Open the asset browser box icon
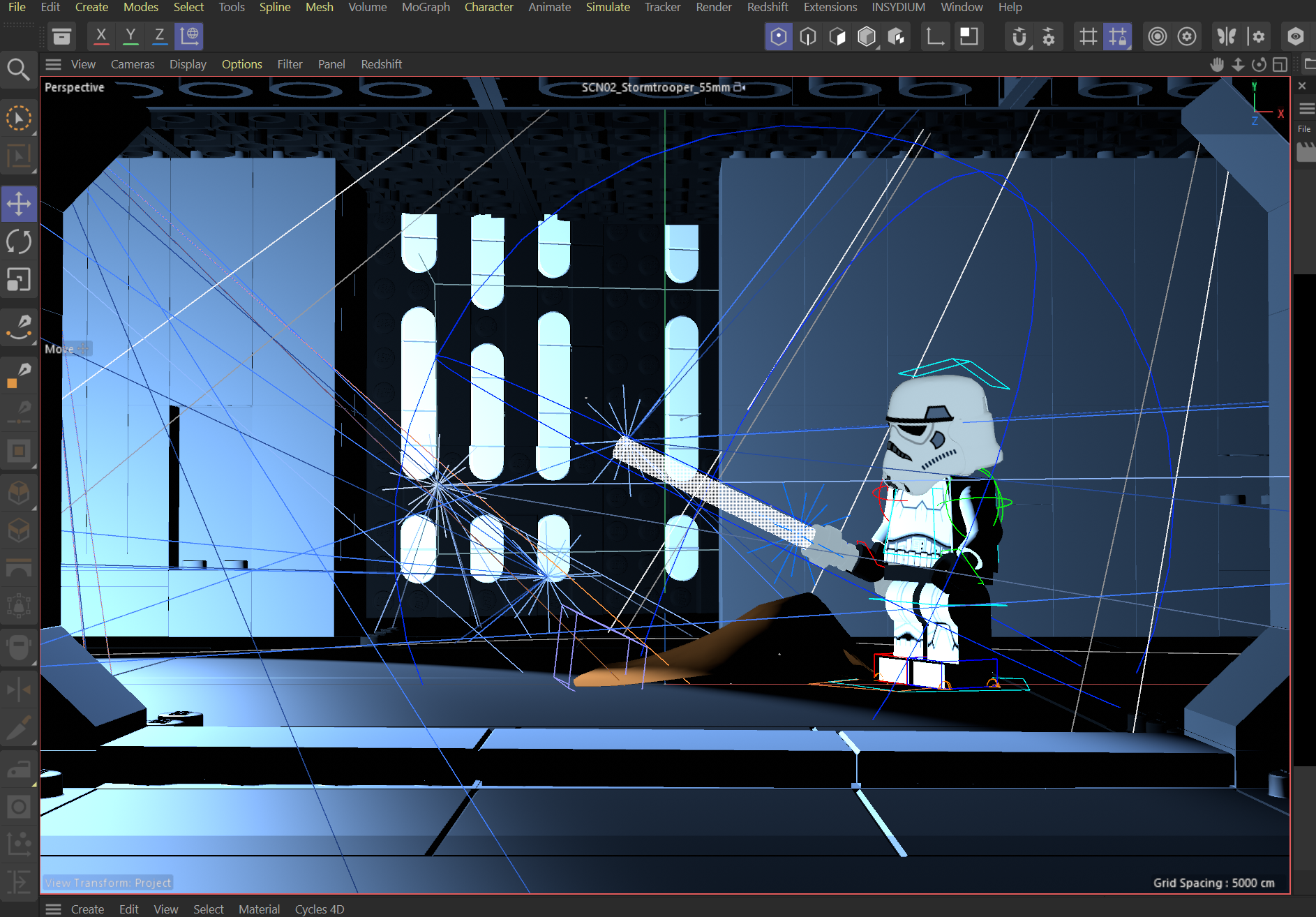1316x917 pixels. [62, 36]
